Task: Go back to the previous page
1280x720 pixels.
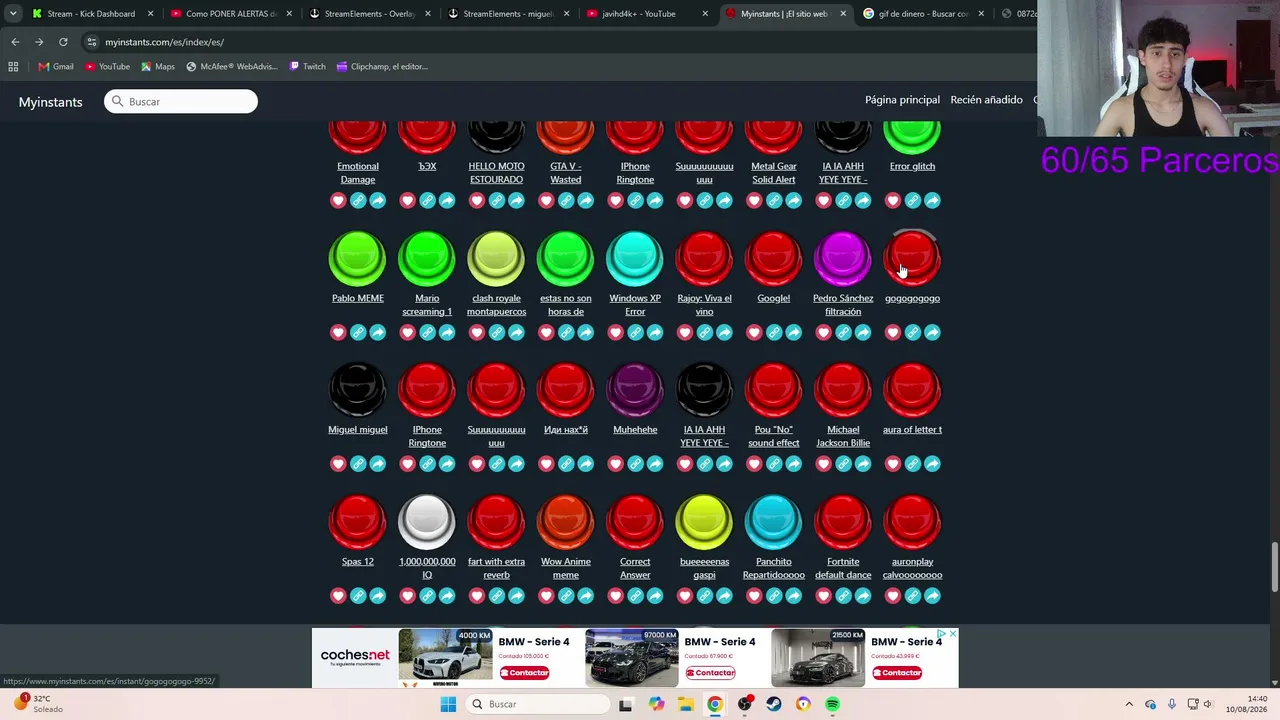Action: pos(15,42)
